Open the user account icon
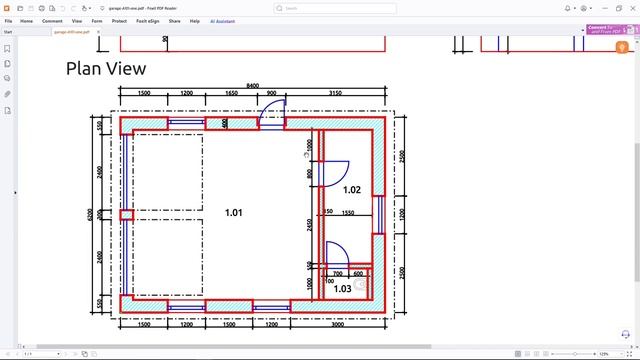The image size is (640, 360). point(584,8)
